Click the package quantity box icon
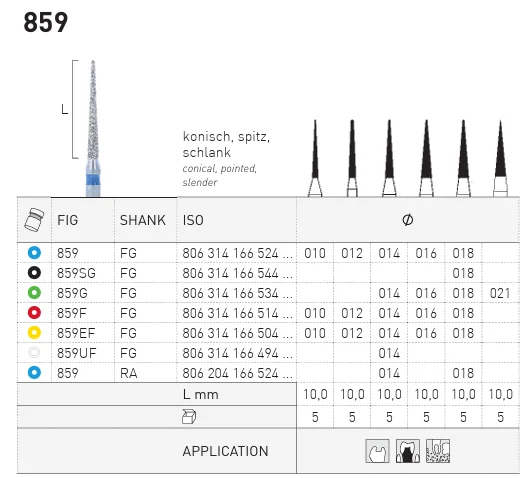 point(189,417)
